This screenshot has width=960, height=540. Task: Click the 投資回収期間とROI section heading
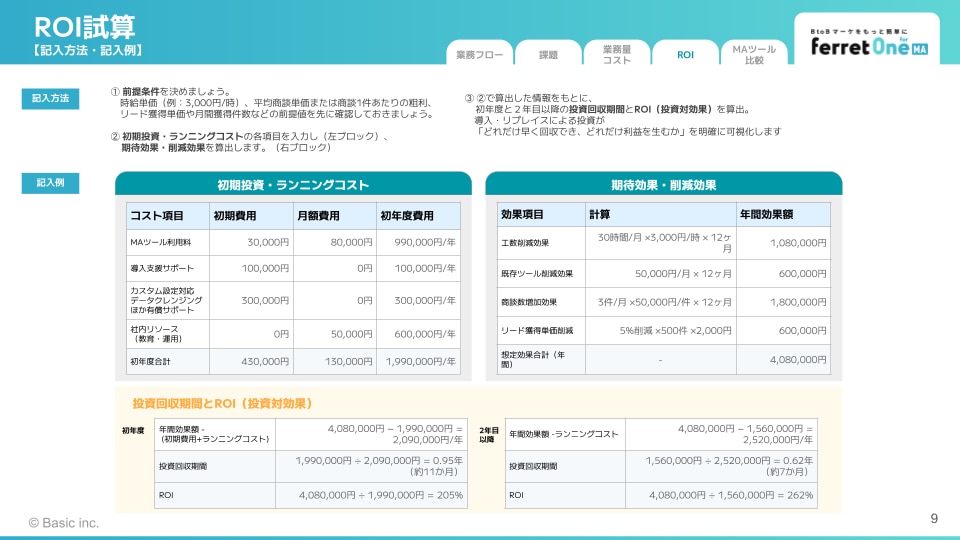point(223,403)
